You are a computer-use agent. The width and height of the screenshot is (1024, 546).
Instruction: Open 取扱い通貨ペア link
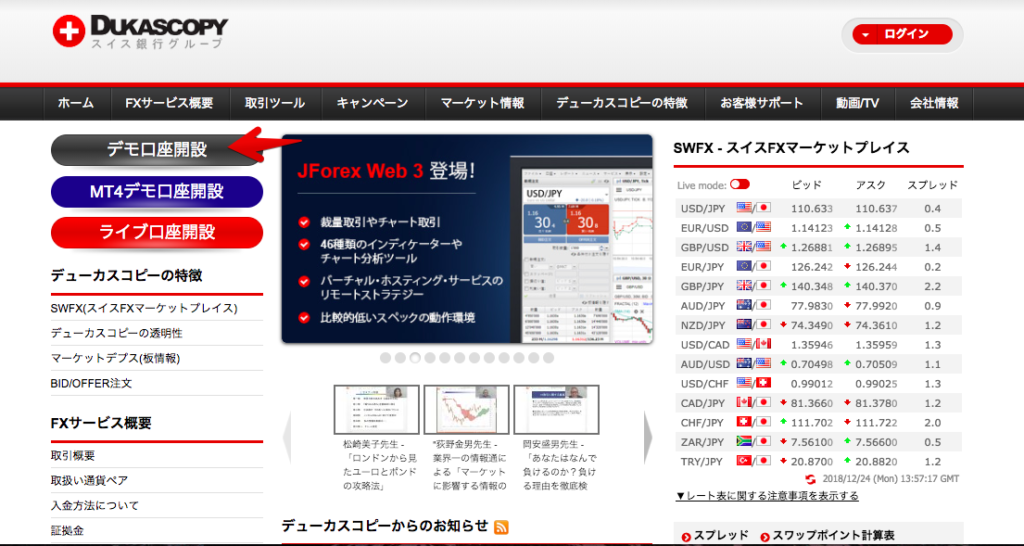tap(89, 481)
